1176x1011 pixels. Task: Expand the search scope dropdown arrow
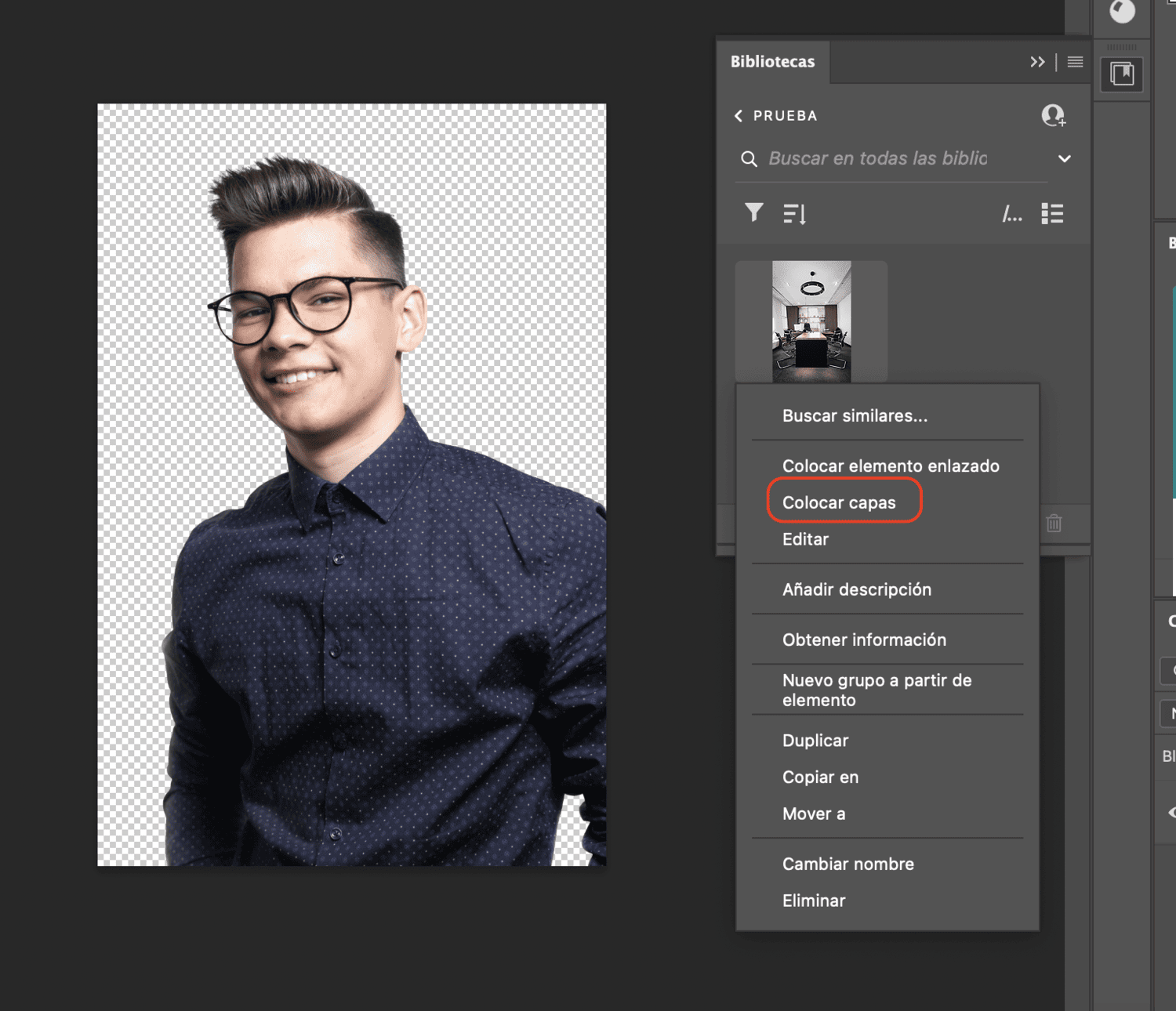click(1064, 159)
